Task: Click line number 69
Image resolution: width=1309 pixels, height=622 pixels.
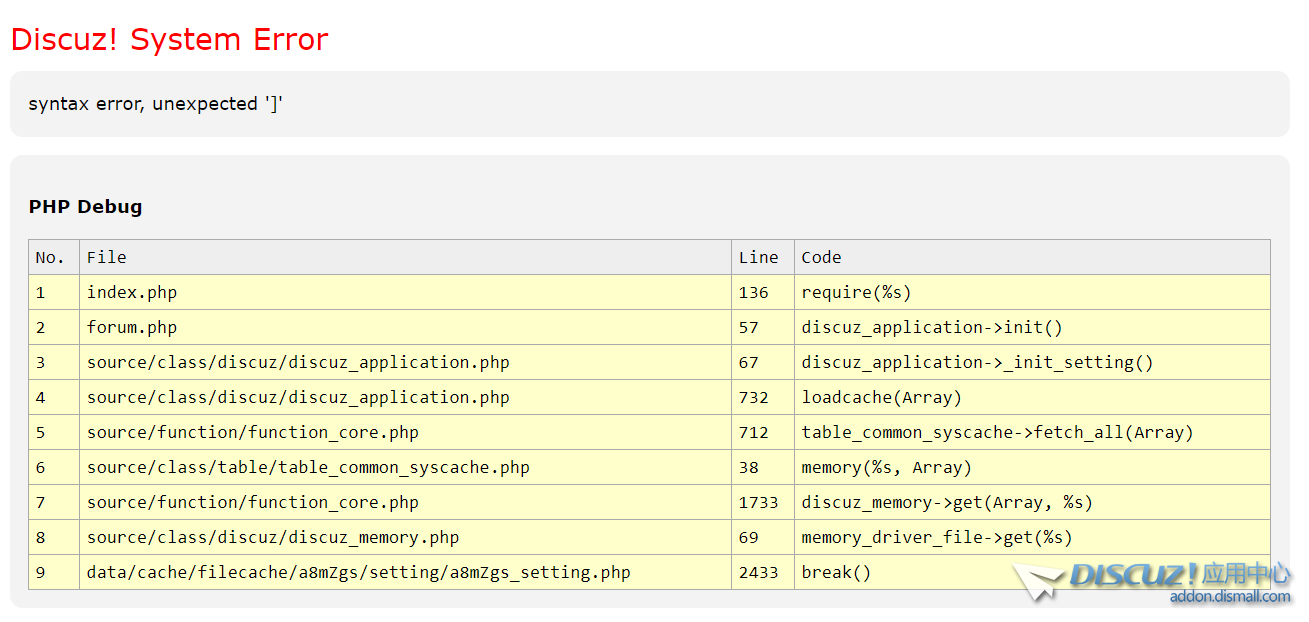Action: pos(763,537)
